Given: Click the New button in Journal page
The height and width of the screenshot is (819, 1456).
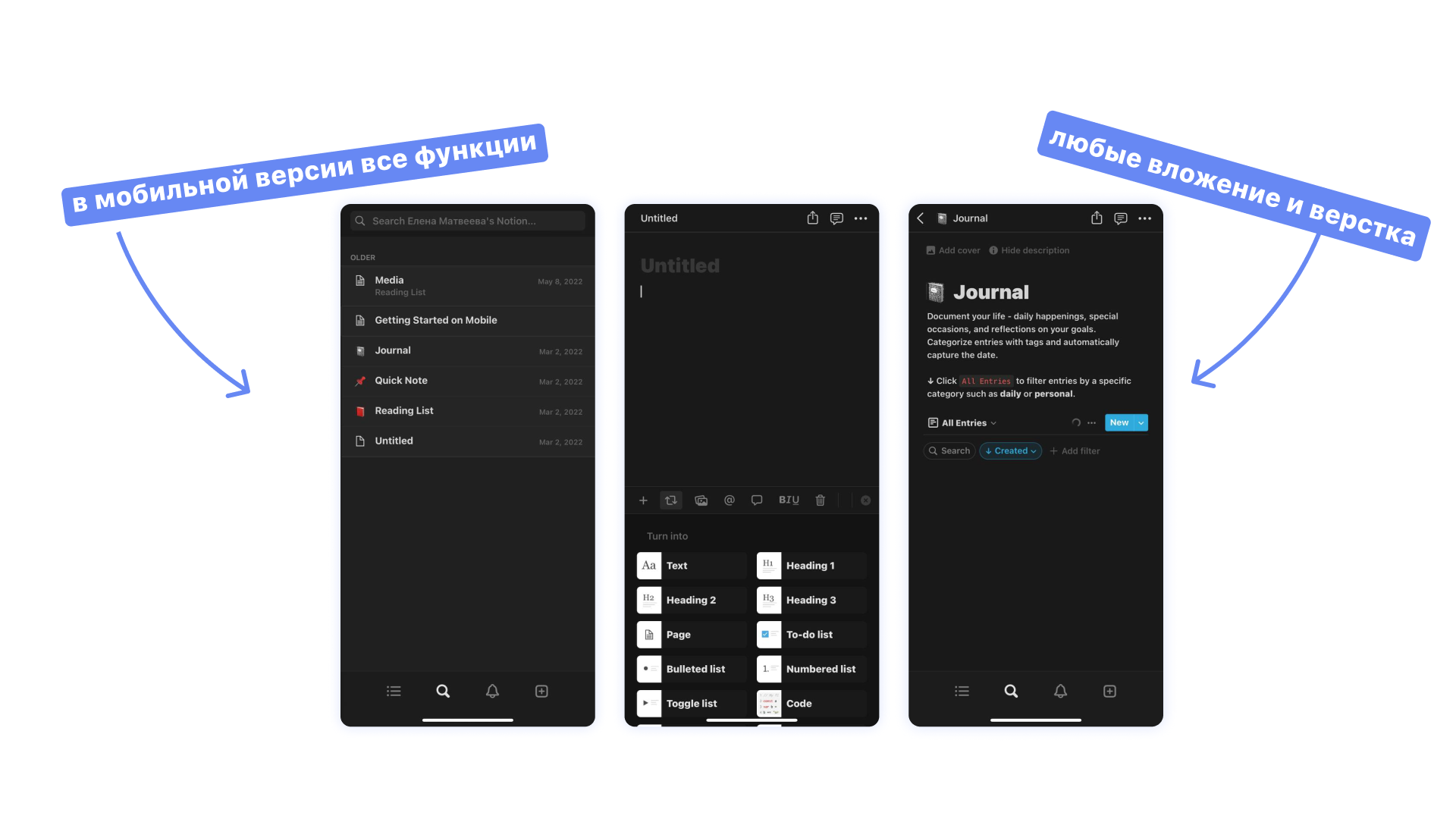Looking at the screenshot, I should (x=1119, y=421).
